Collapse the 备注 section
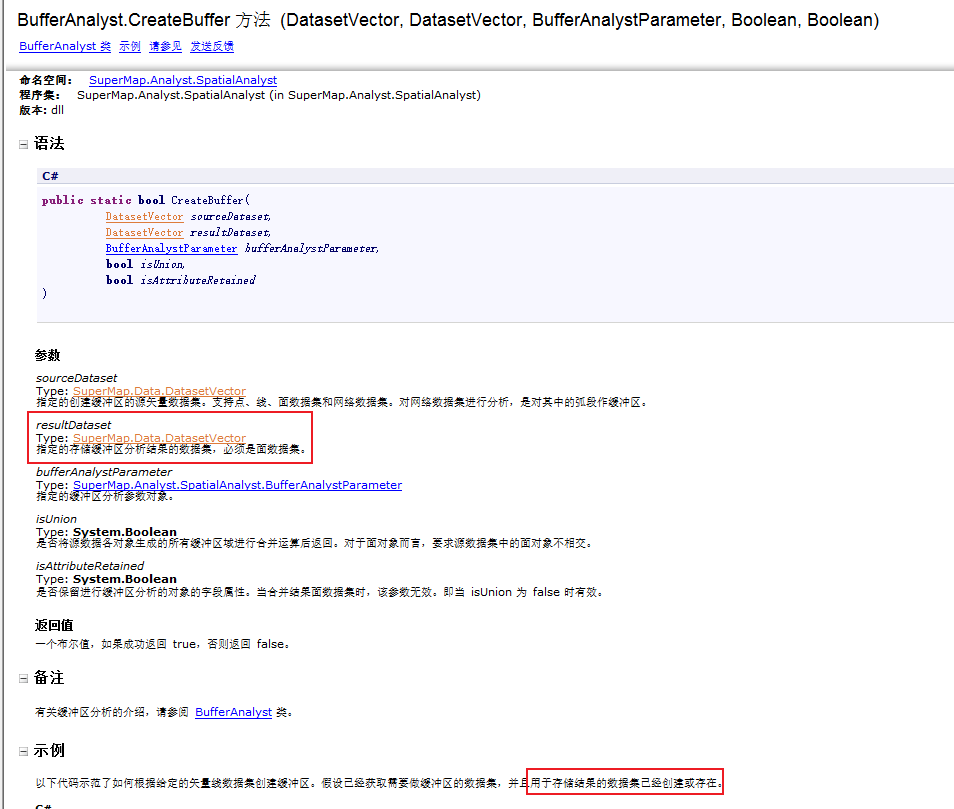 point(23,679)
